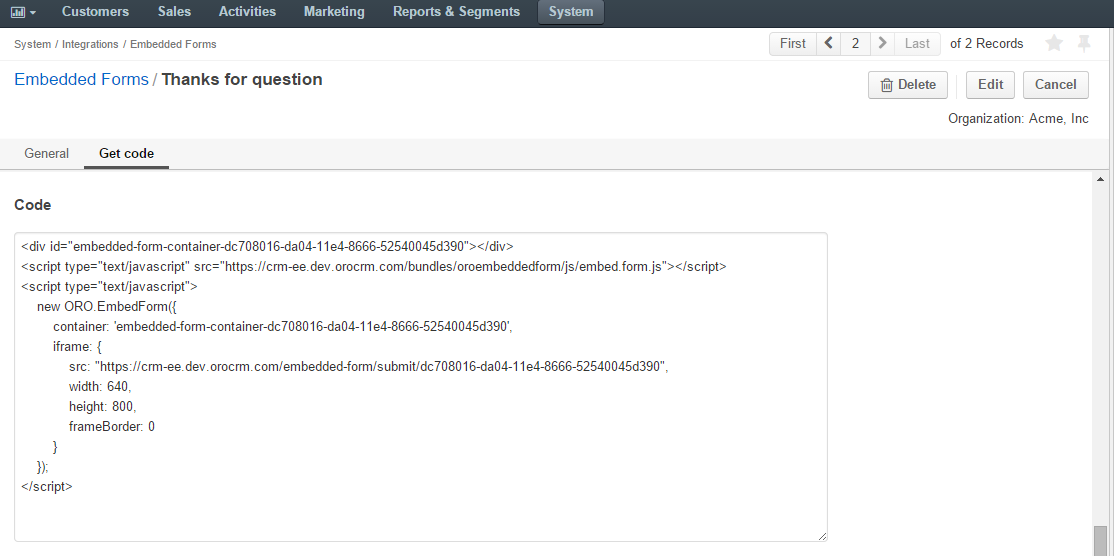This screenshot has height=556, width=1114.
Task: Open the Reports & Segments menu
Action: [x=456, y=12]
